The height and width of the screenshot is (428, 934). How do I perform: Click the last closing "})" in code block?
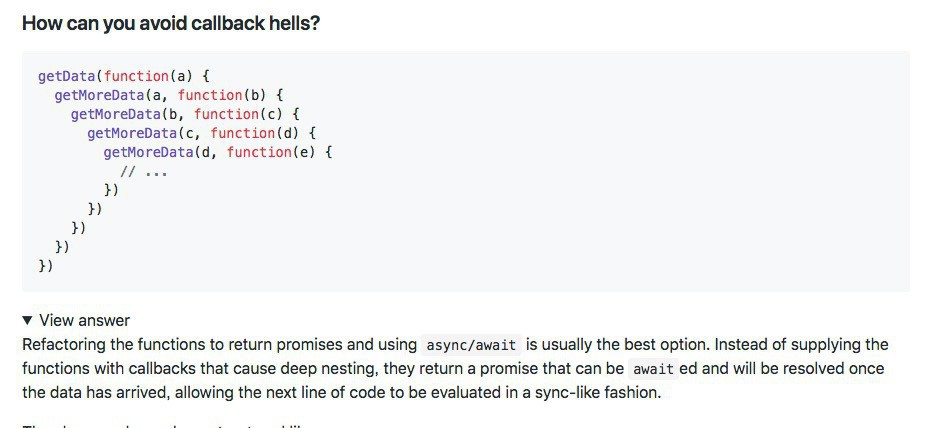coord(46,266)
